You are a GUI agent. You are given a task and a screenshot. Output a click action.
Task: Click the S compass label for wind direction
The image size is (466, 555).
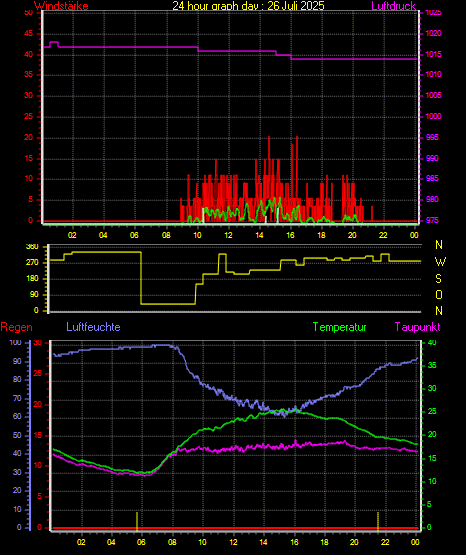tap(439, 279)
